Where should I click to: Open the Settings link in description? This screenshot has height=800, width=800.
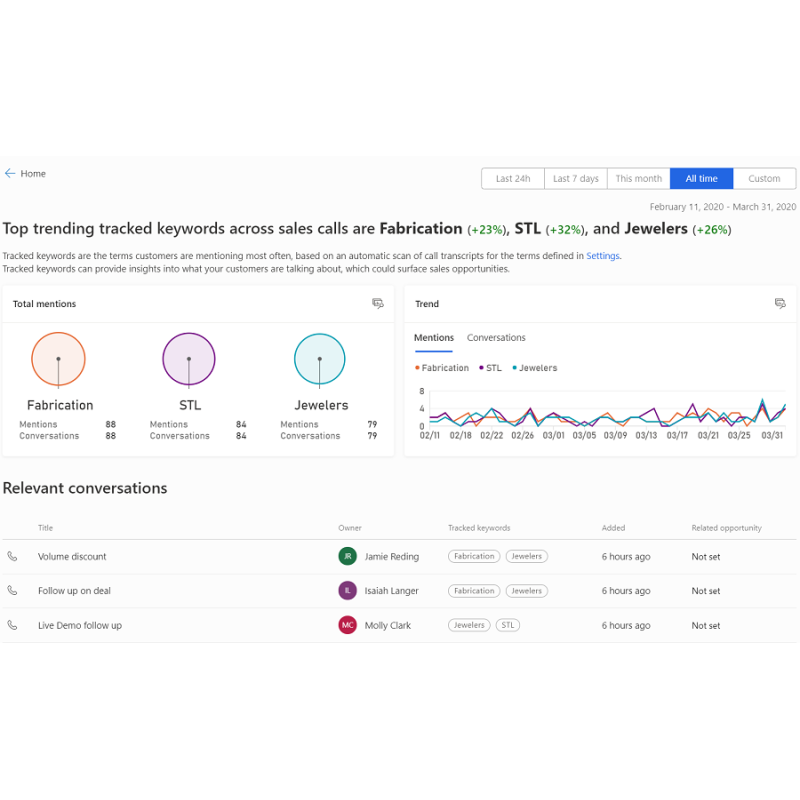coord(603,256)
